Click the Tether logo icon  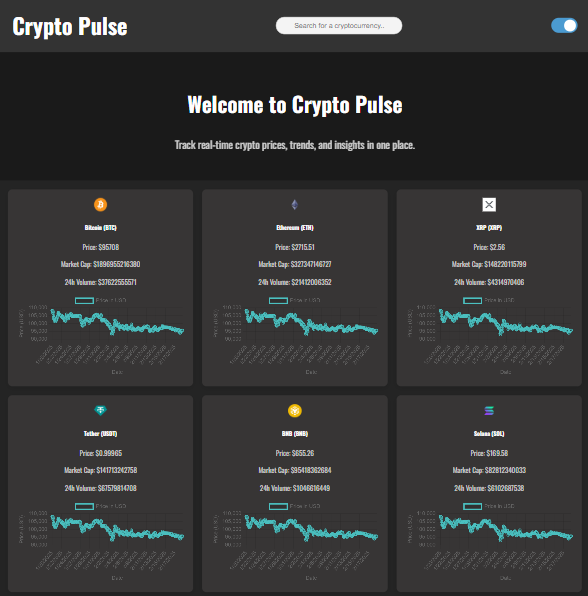pyautogui.click(x=100, y=411)
